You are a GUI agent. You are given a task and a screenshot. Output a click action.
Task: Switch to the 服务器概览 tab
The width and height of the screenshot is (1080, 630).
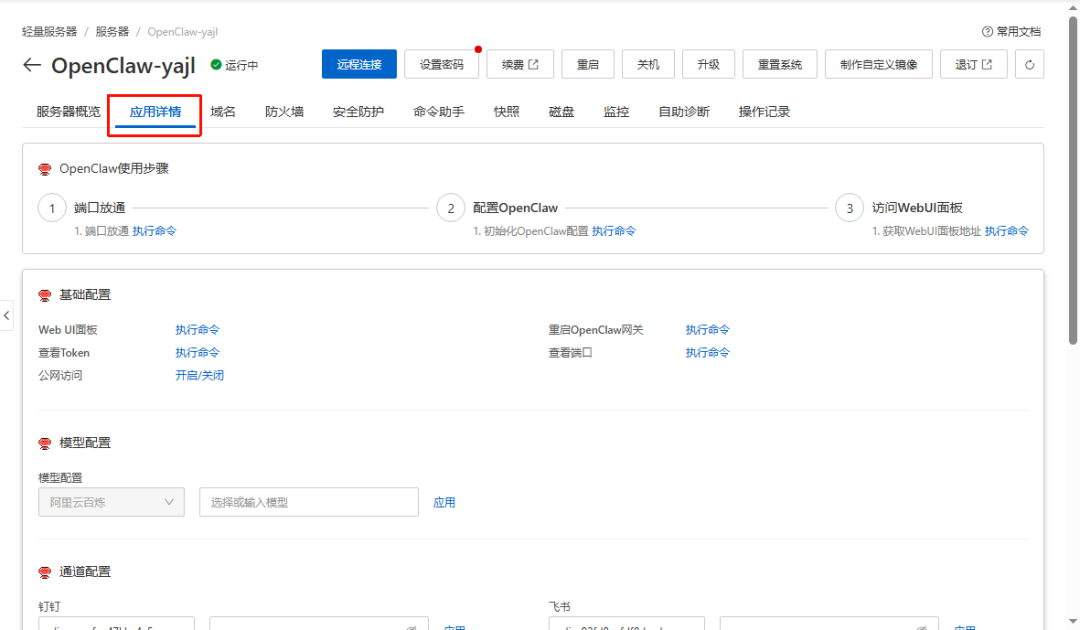68,112
